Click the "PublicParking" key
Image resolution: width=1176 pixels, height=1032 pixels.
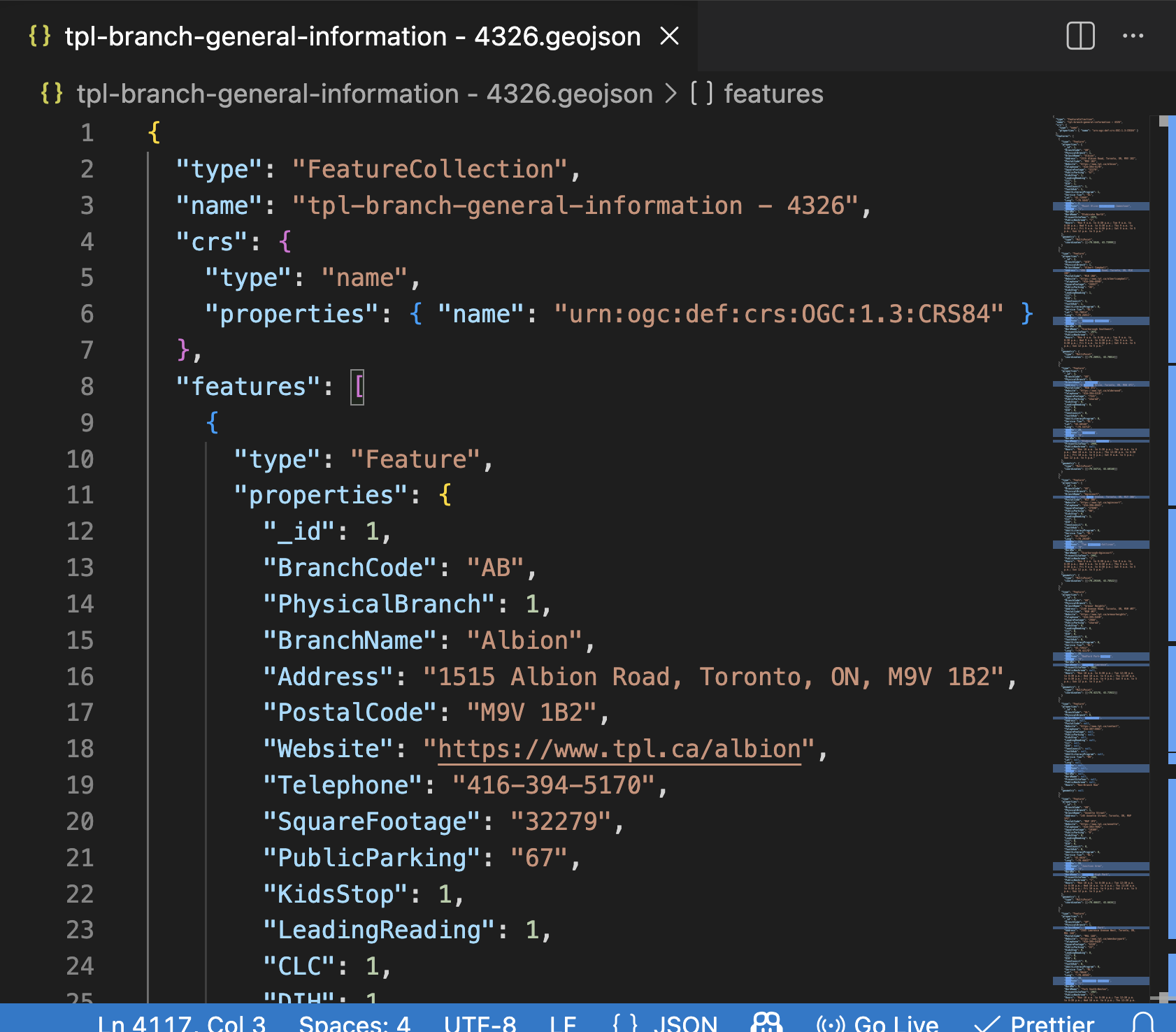click(x=372, y=858)
